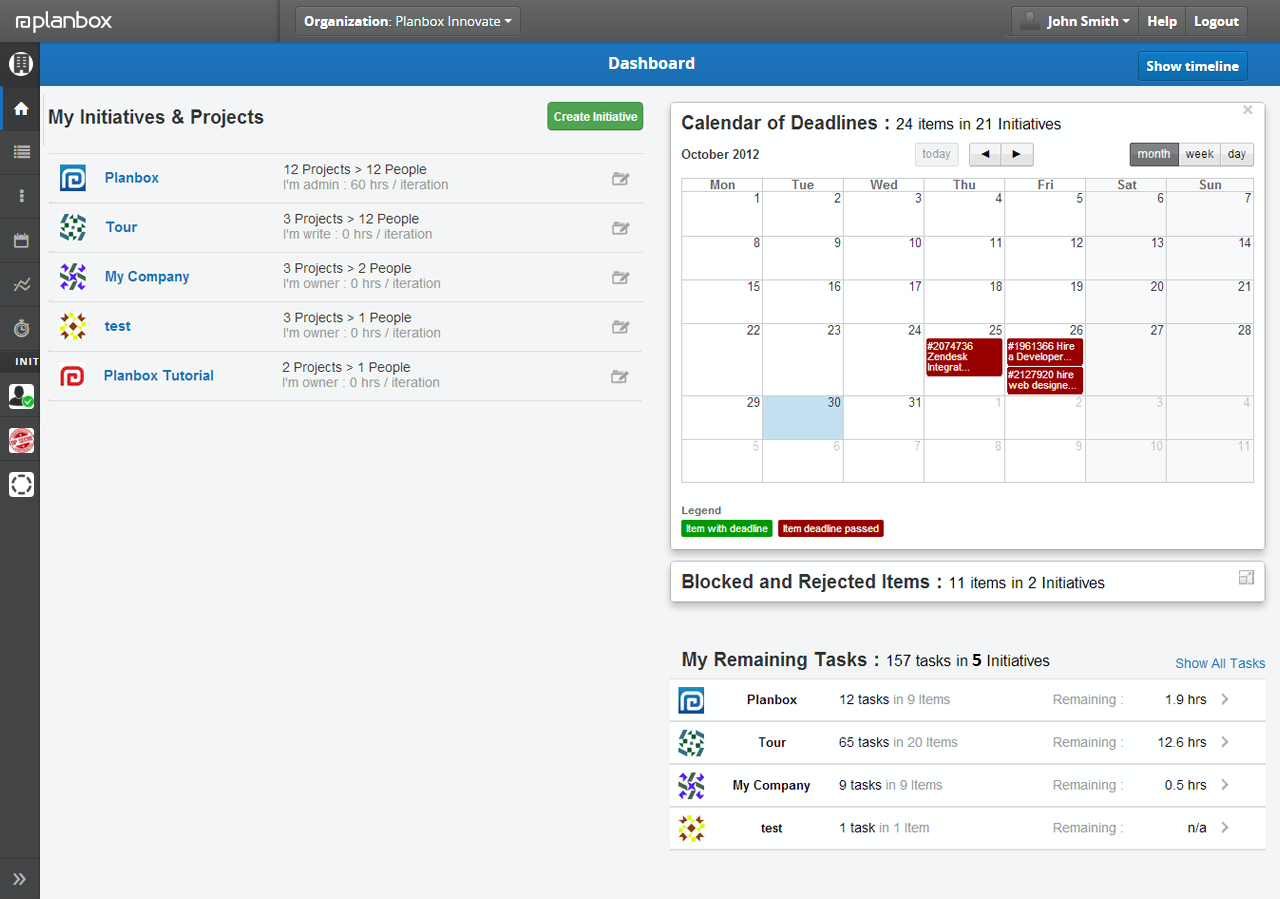Click '12 Projects > 12 People' text for Planbox
The height and width of the screenshot is (899, 1280).
click(x=355, y=170)
